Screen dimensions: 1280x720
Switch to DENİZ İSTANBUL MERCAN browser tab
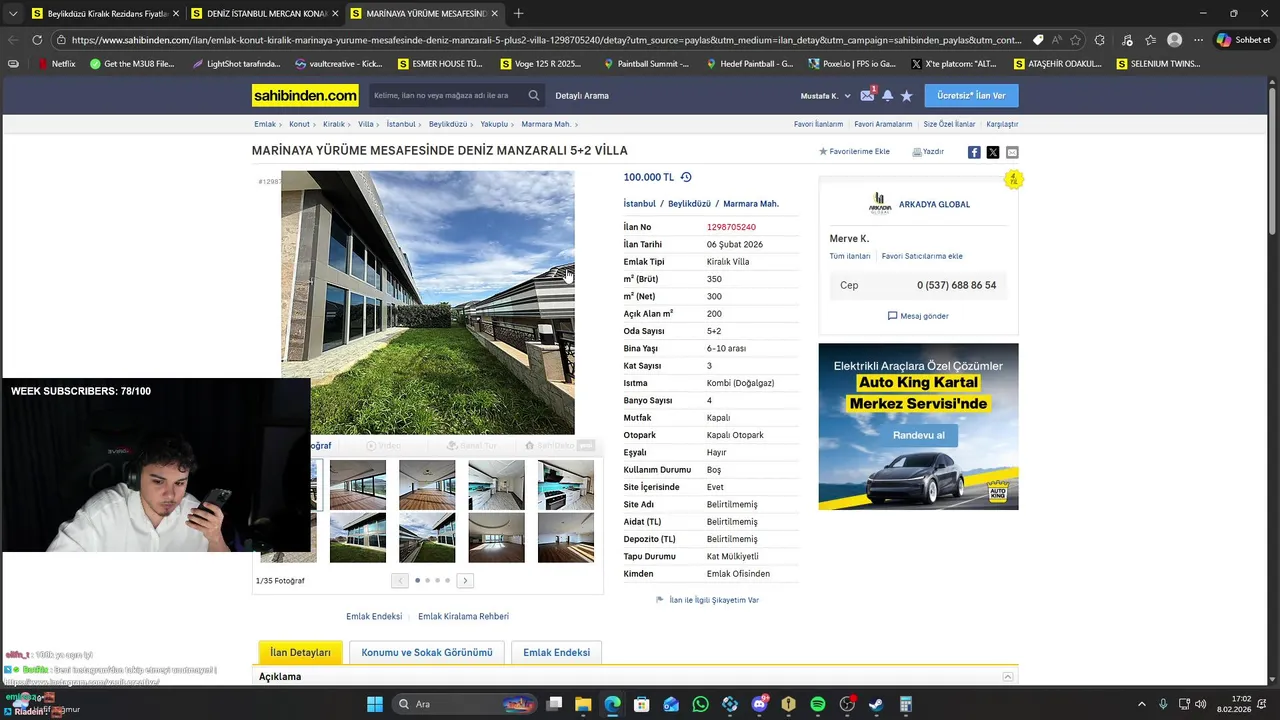(265, 13)
